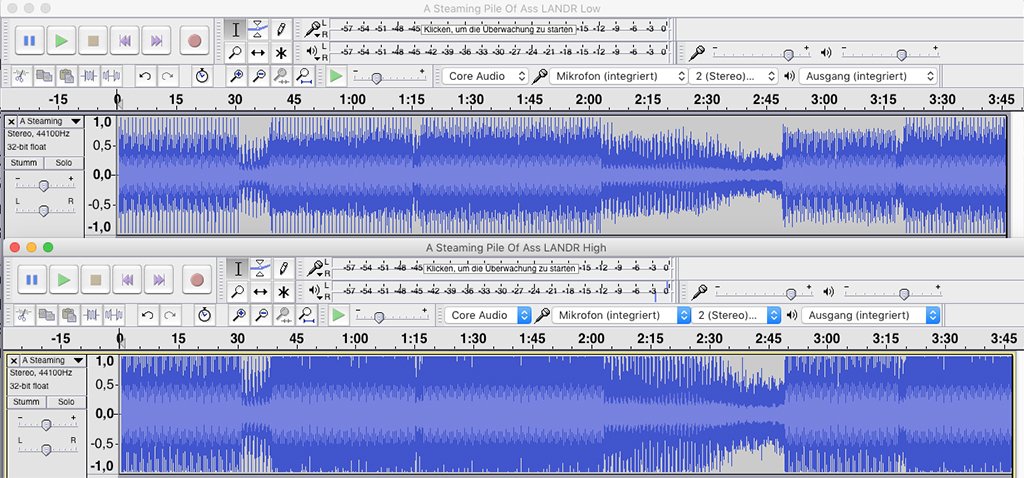Click Zoom In magnifier in LANDR High window
The height and width of the screenshot is (478, 1024).
pos(237,315)
